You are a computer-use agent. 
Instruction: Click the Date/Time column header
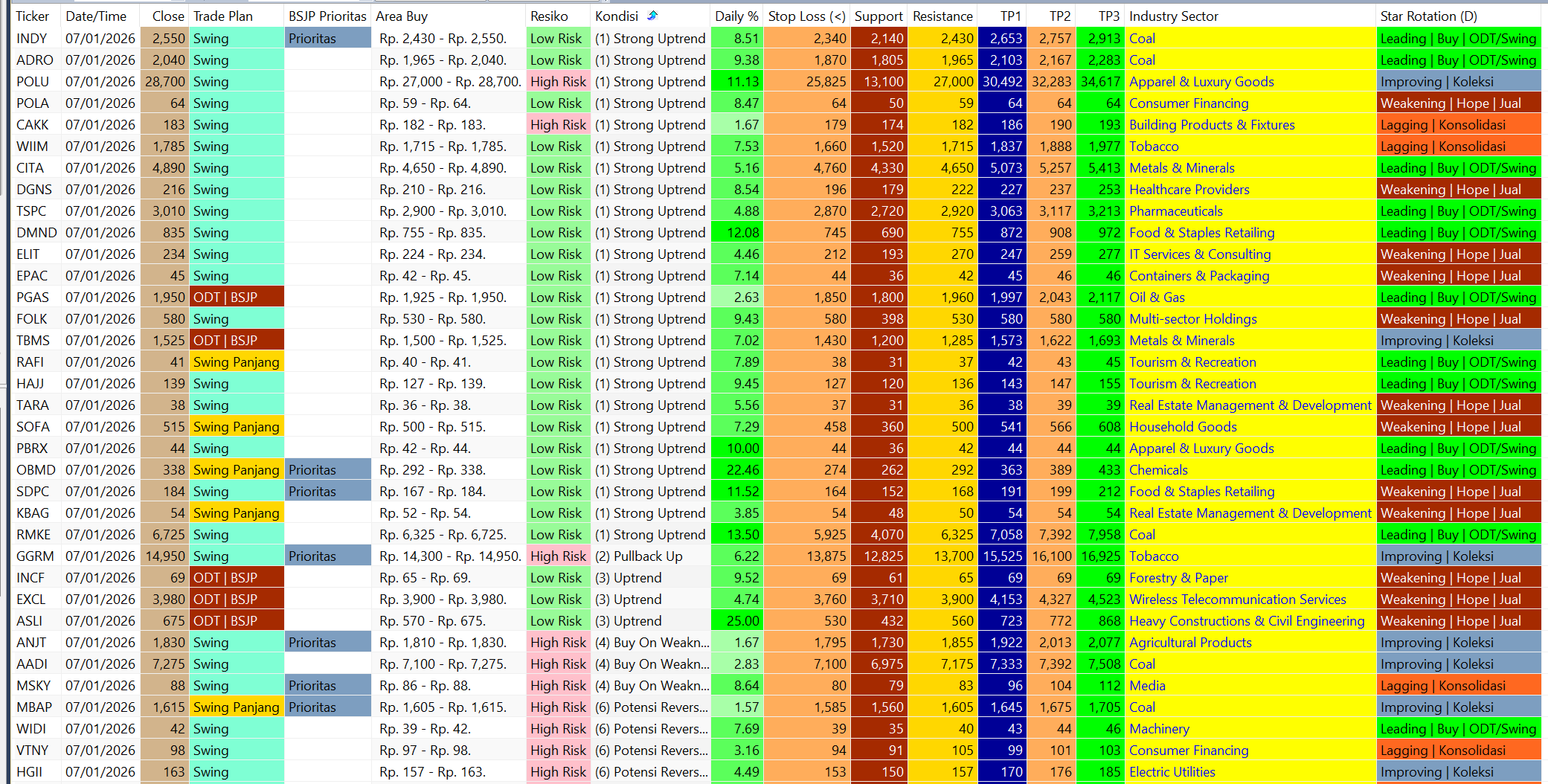pyautogui.click(x=96, y=16)
